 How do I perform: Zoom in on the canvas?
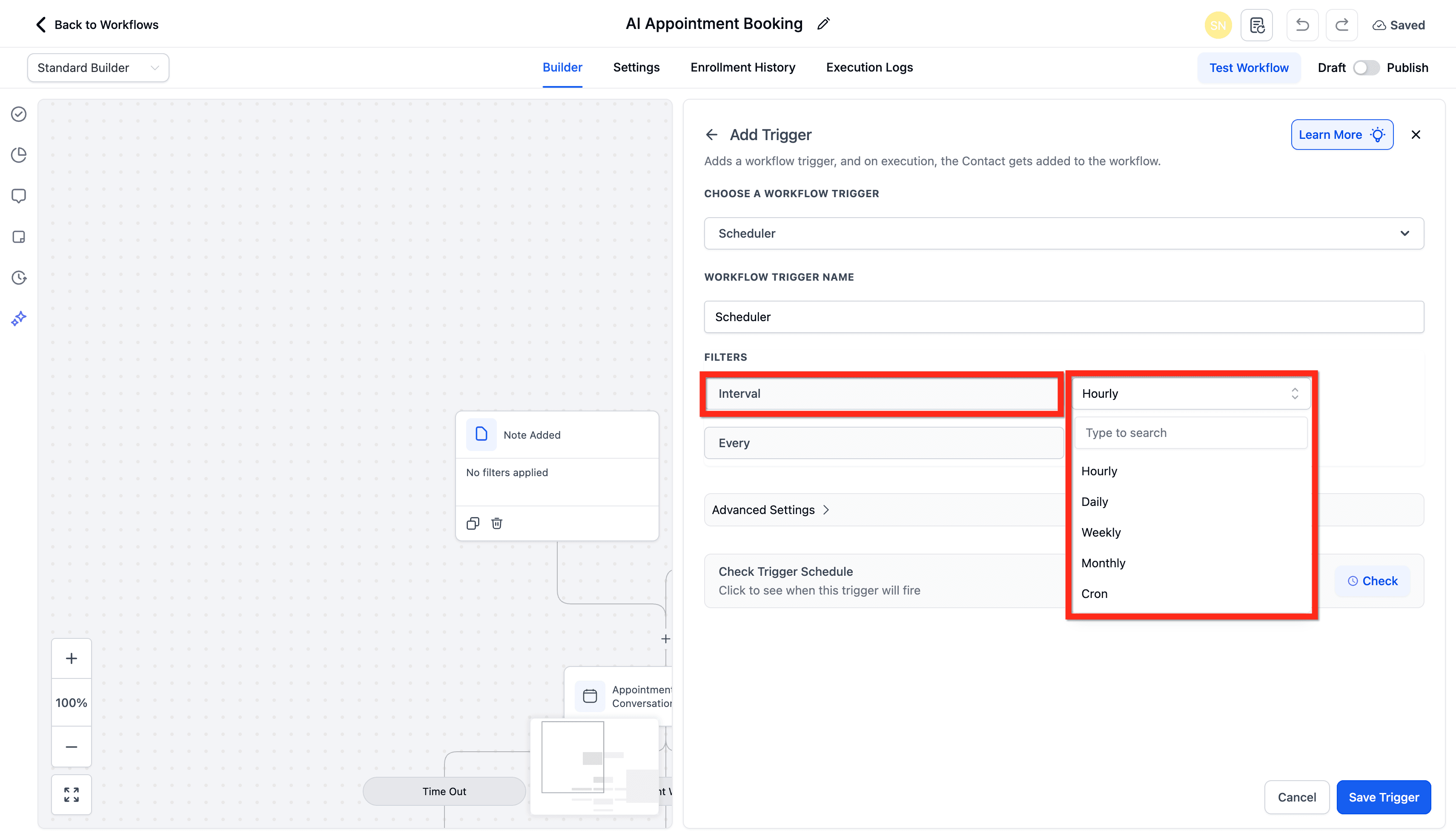72,658
